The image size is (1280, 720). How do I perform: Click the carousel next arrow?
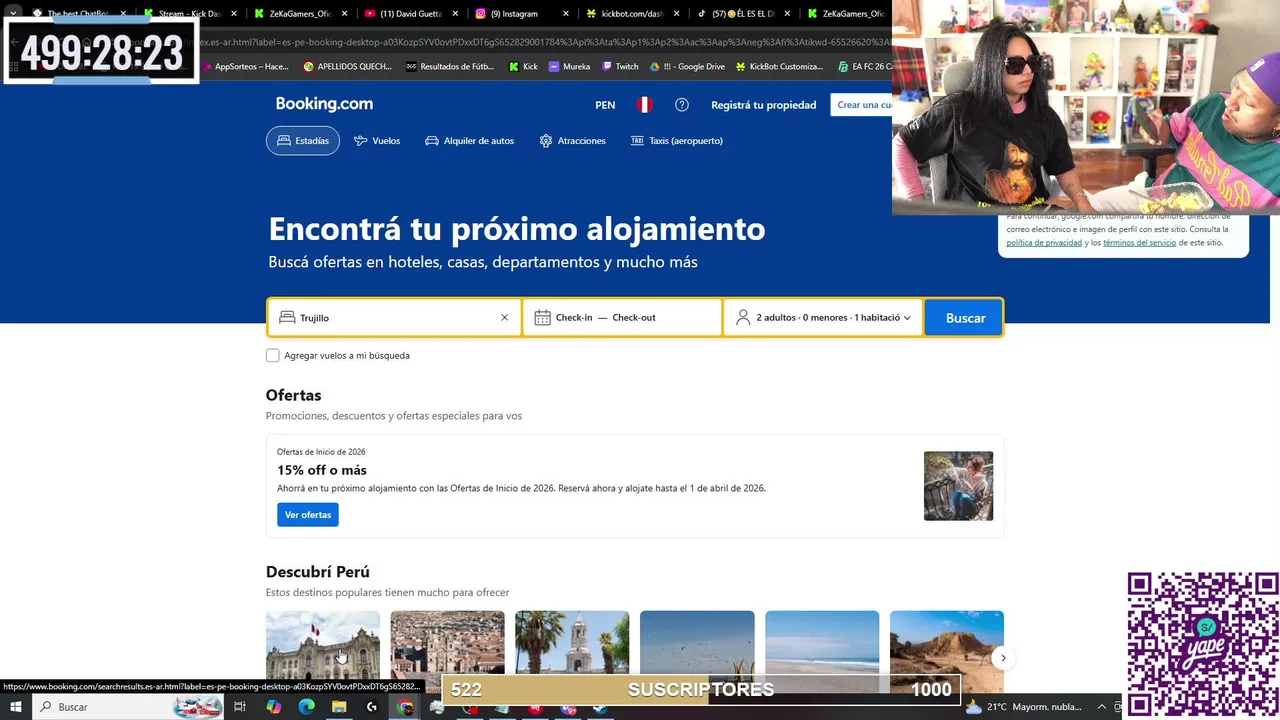(x=1003, y=657)
